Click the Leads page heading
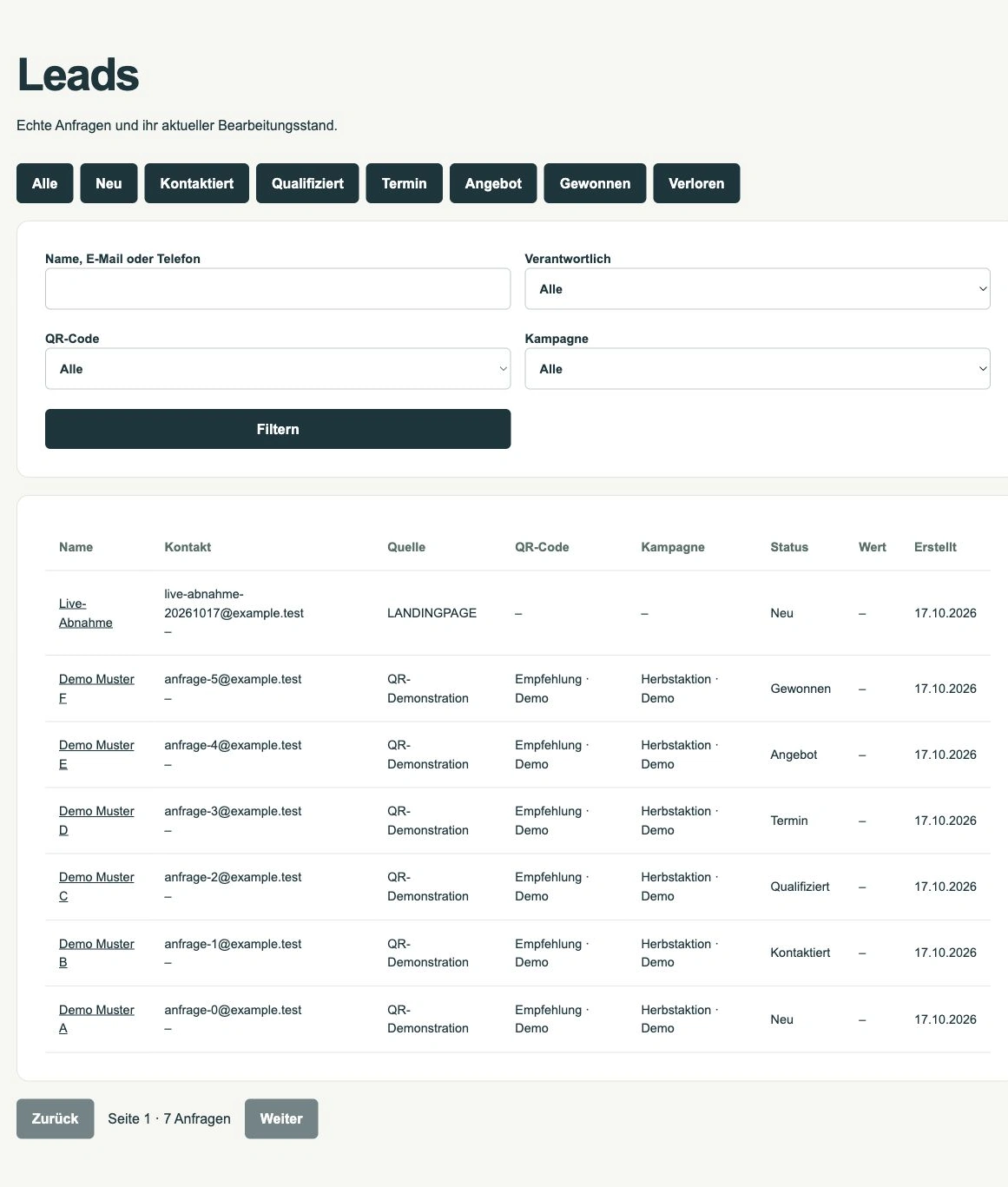Viewport: 1008px width, 1187px height. click(78, 75)
